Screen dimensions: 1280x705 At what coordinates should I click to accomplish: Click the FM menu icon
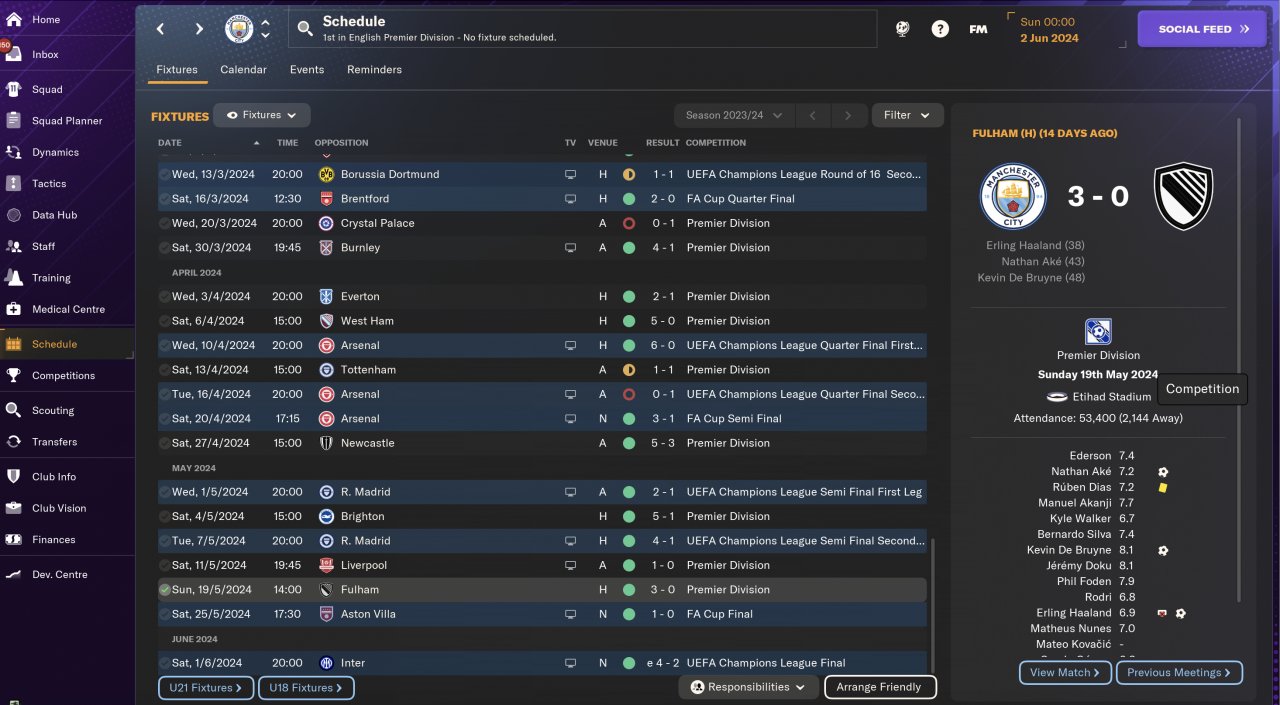pyautogui.click(x=978, y=29)
